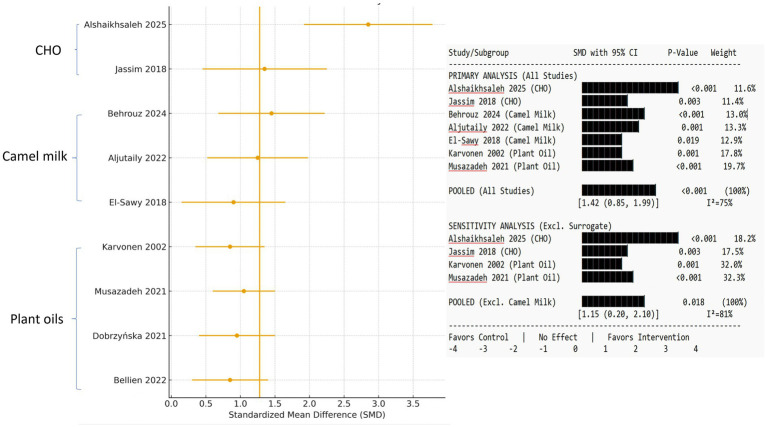Click the El-Sawy 2018 point estimate dot
This screenshot has height=427, width=767.
point(233,202)
